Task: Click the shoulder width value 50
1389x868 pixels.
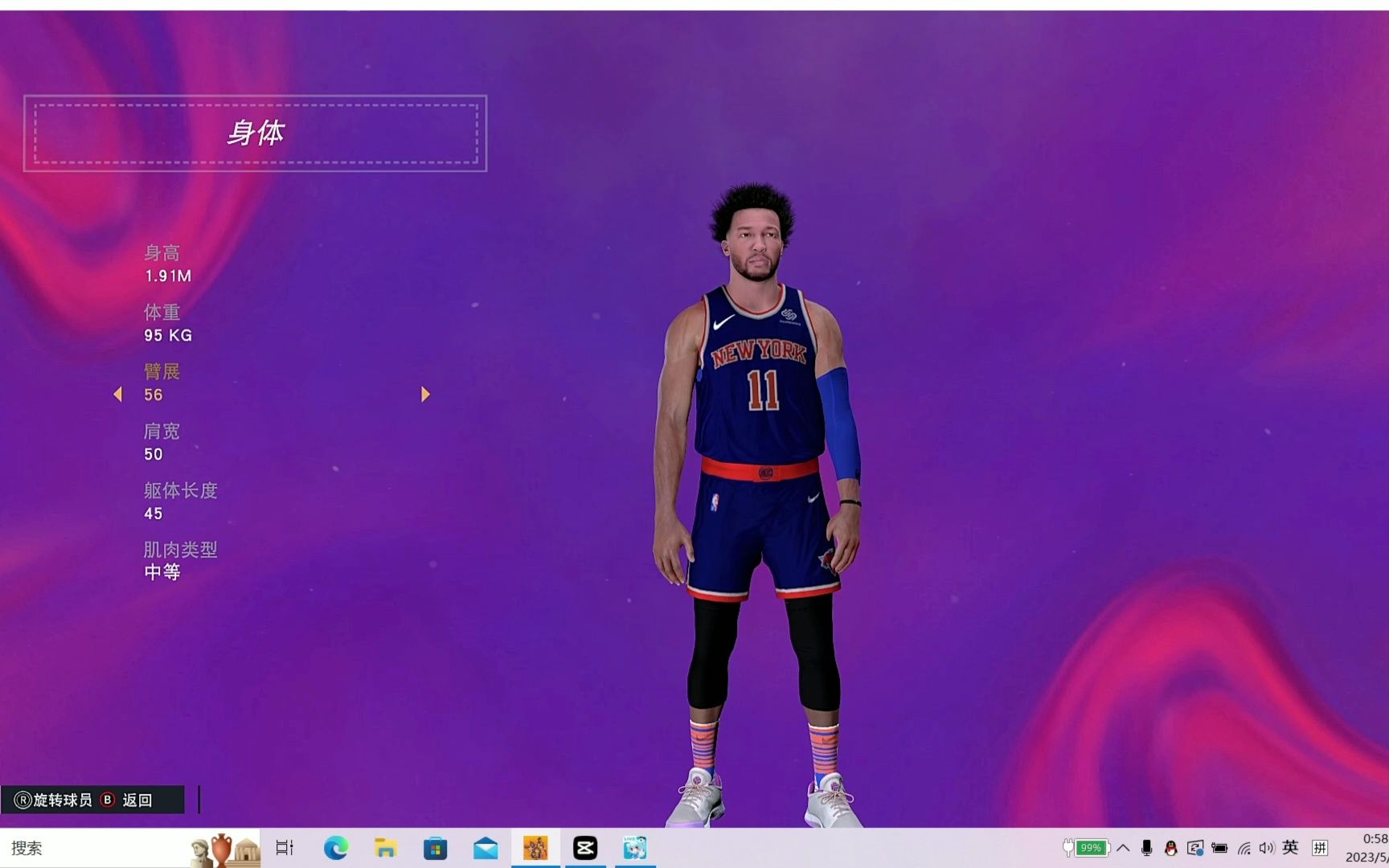Action: (154, 454)
